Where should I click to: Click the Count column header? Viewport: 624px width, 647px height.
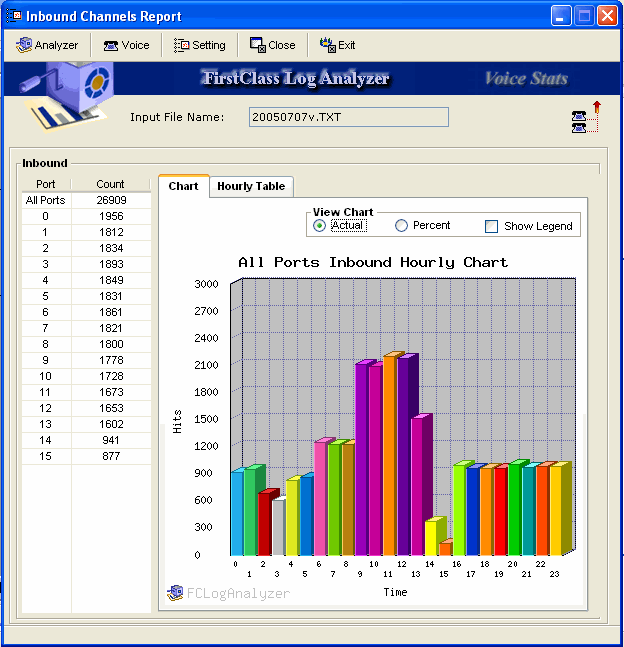pyautogui.click(x=110, y=184)
